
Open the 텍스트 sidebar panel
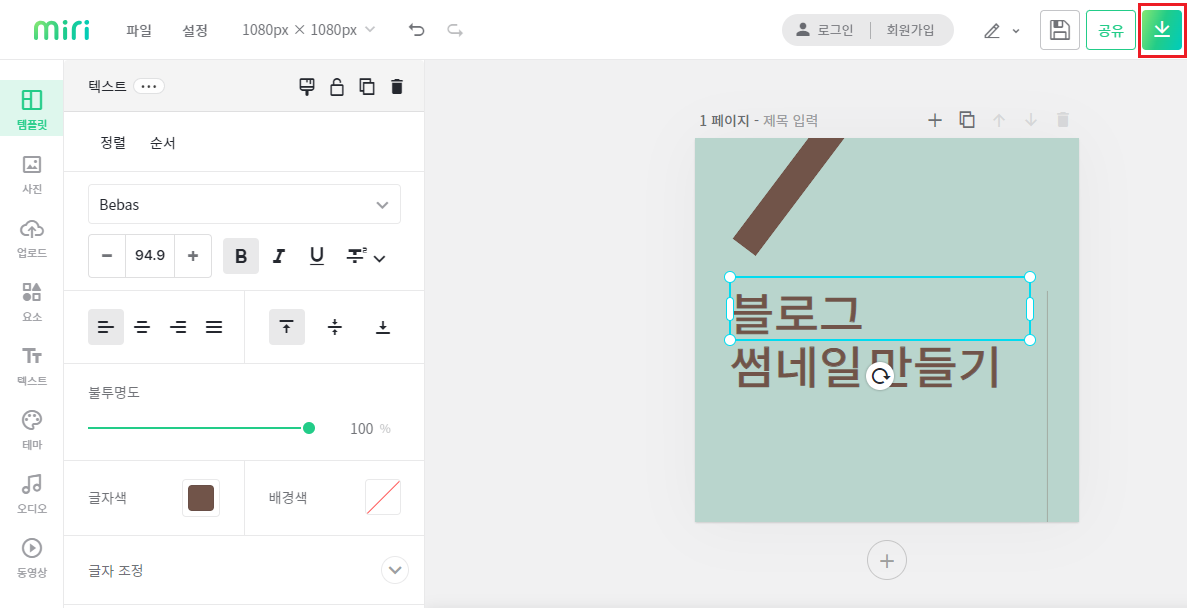[x=32, y=366]
